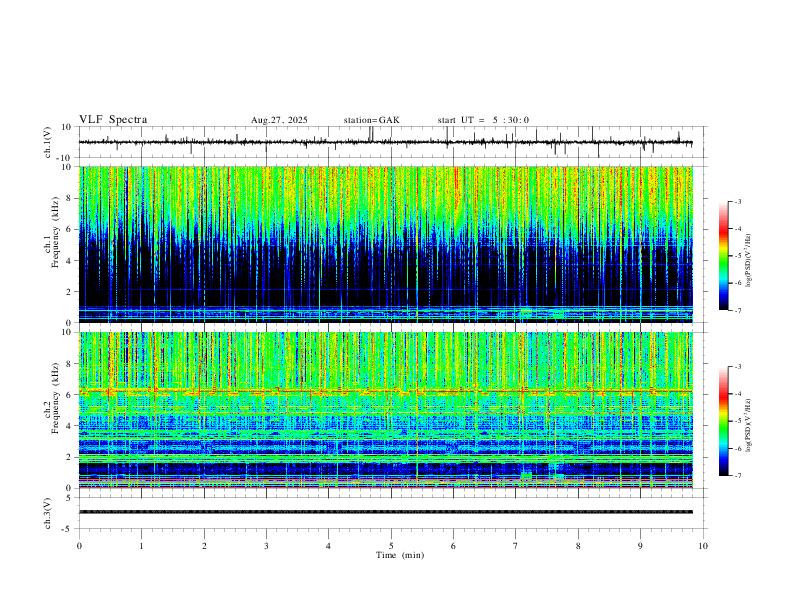Image resolution: width=792 pixels, height=612 pixels.
Task: Click time axis tick label "4"
Action: pos(328,546)
